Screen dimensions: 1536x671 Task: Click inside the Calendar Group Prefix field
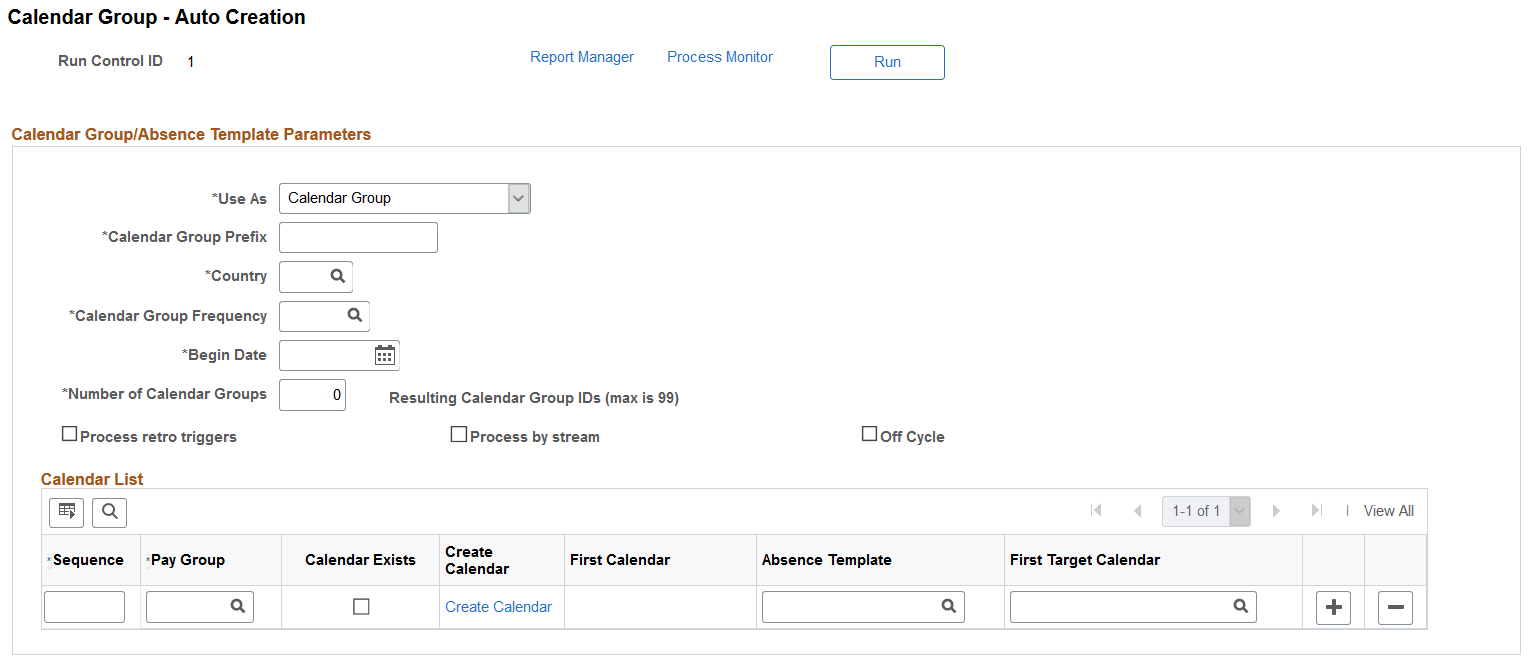pyautogui.click(x=357, y=237)
